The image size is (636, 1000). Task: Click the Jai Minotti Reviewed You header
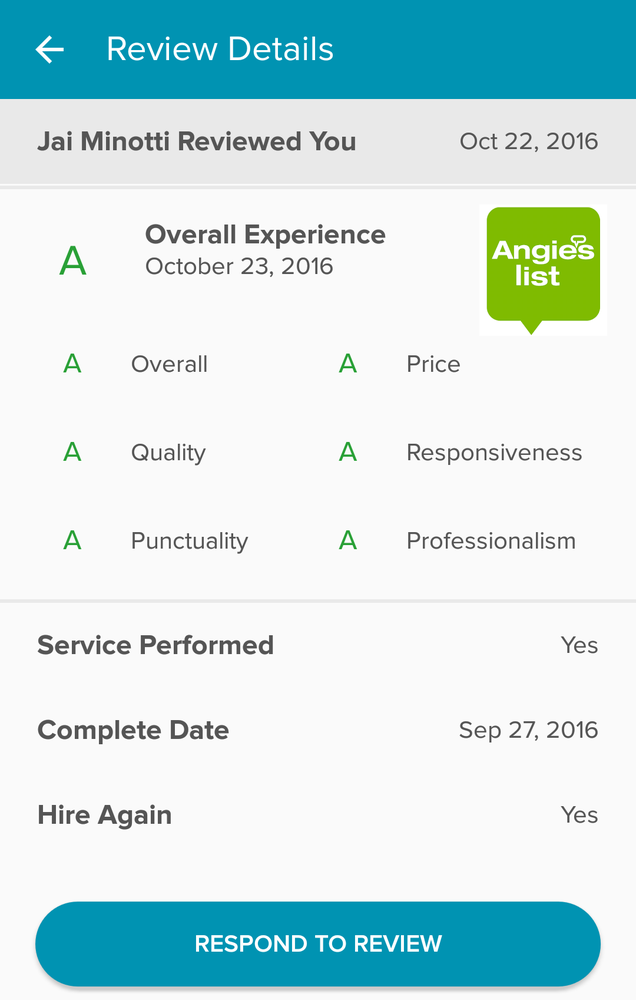tap(196, 141)
